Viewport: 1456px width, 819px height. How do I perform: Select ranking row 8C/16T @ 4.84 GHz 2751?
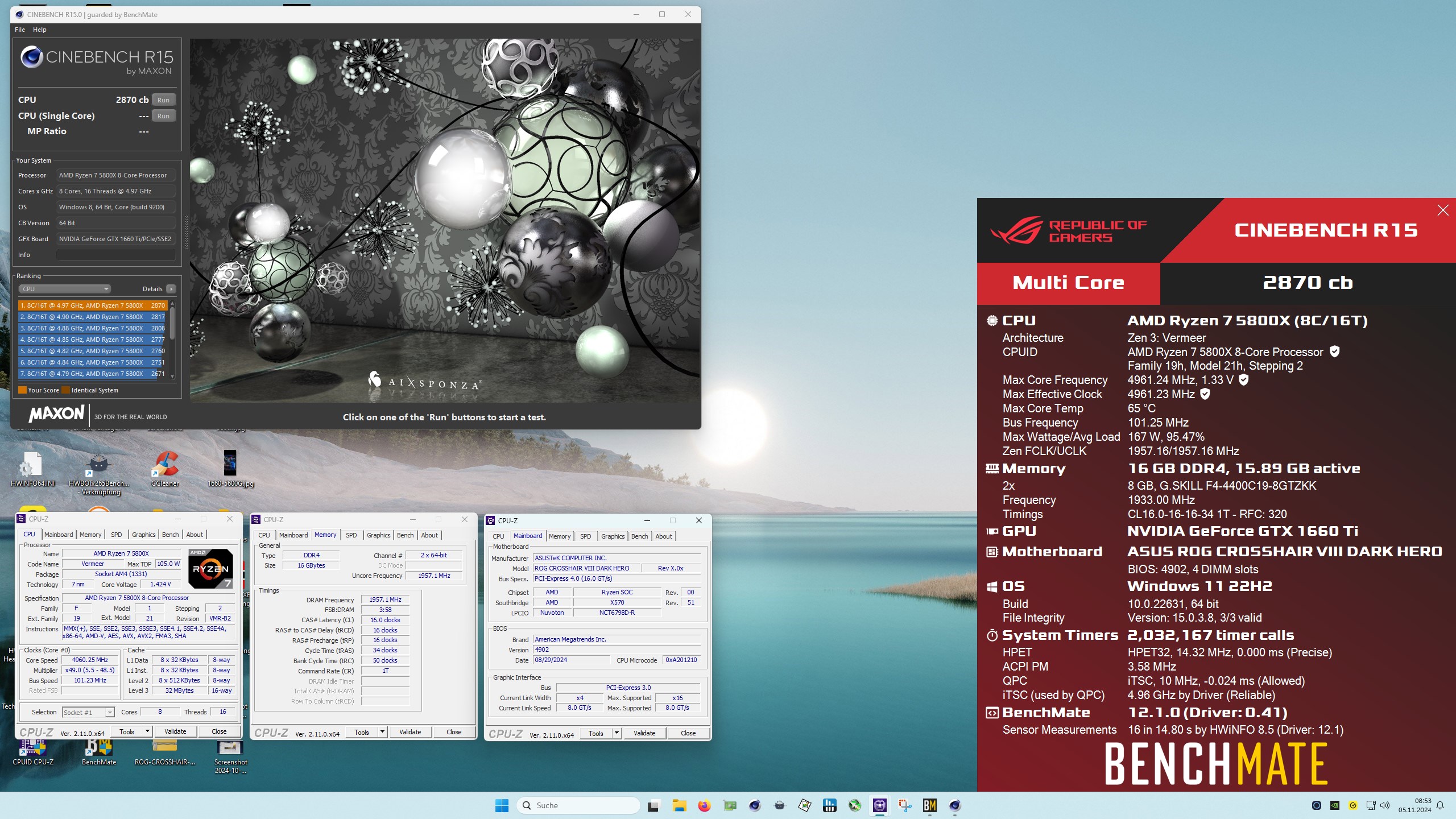(93, 362)
